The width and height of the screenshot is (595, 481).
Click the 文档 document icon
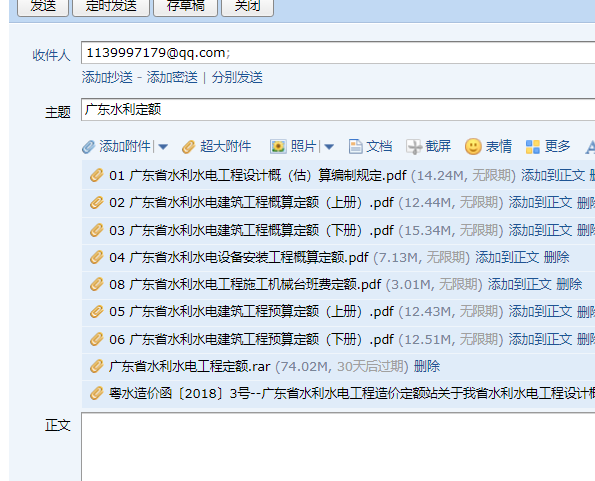[x=355, y=146]
